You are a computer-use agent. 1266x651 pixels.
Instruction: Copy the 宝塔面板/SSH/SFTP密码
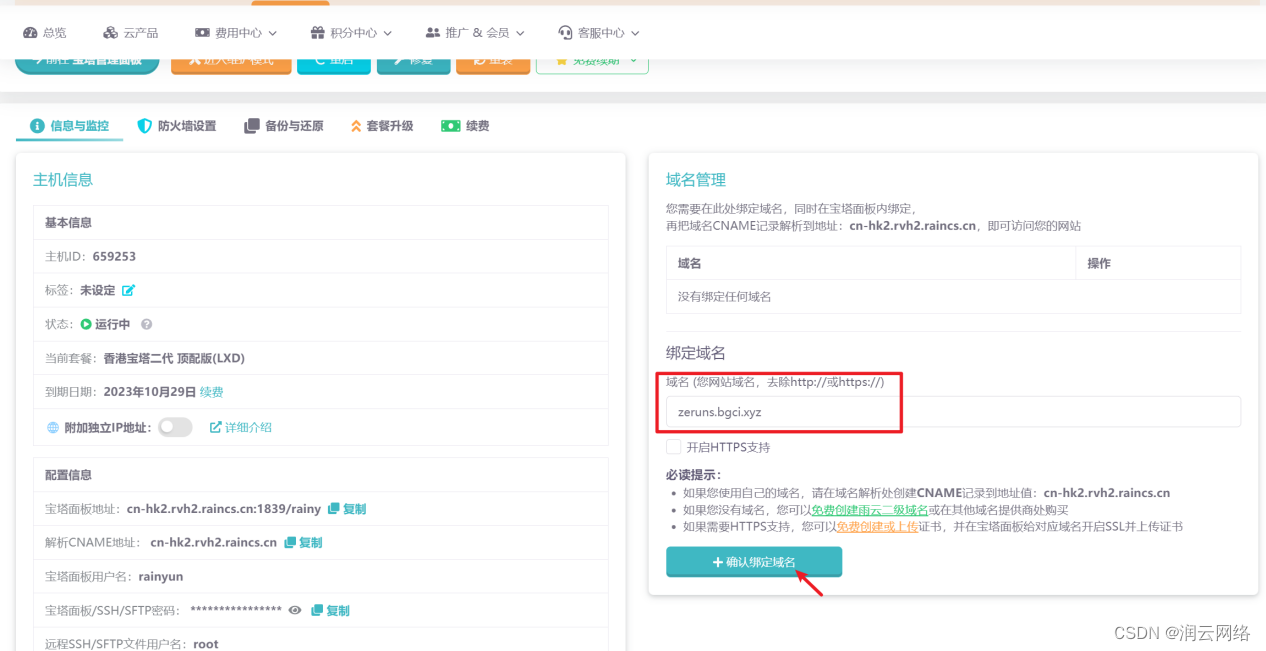click(330, 611)
